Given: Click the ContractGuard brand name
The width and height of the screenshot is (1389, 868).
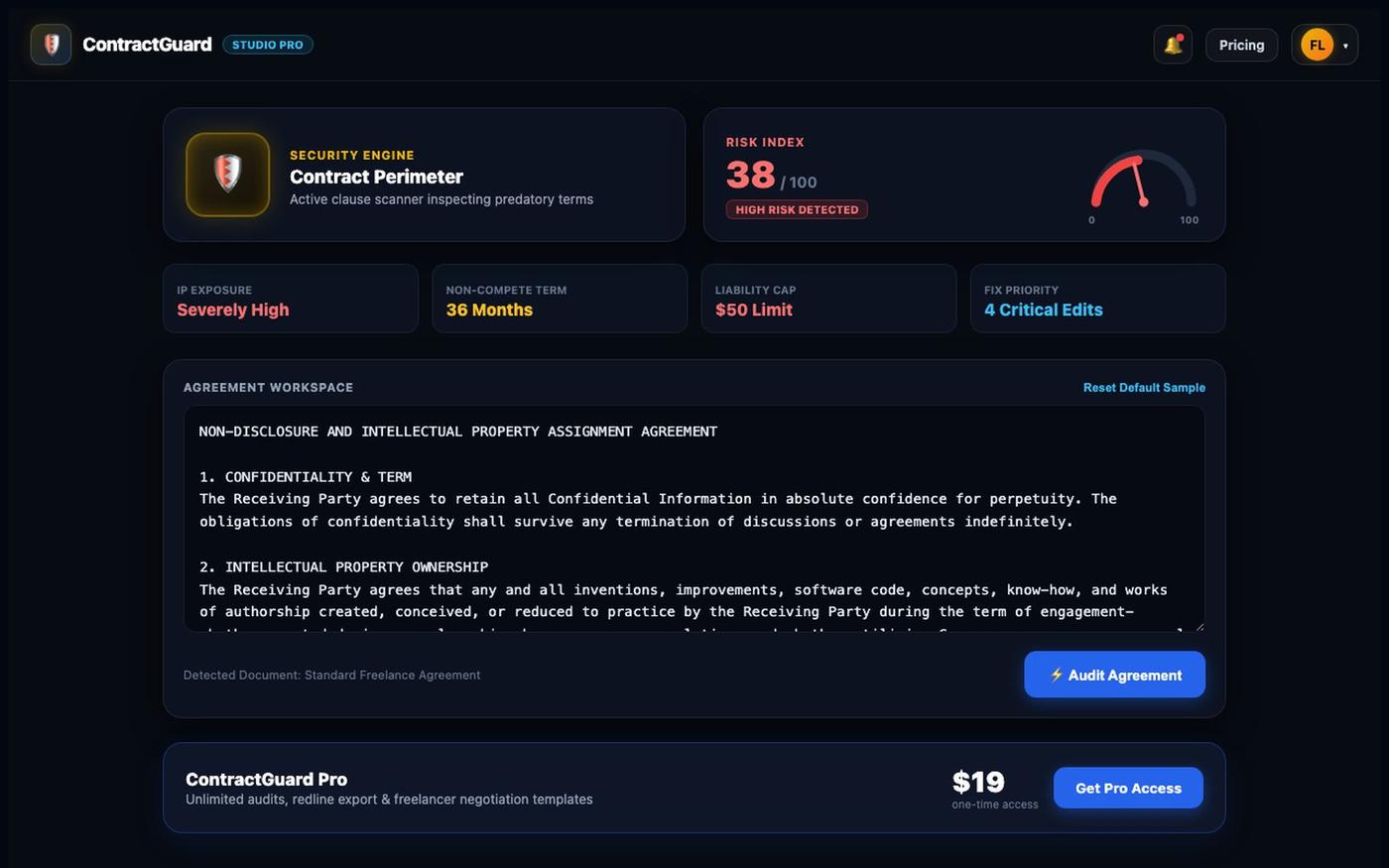Looking at the screenshot, I should pos(147,45).
